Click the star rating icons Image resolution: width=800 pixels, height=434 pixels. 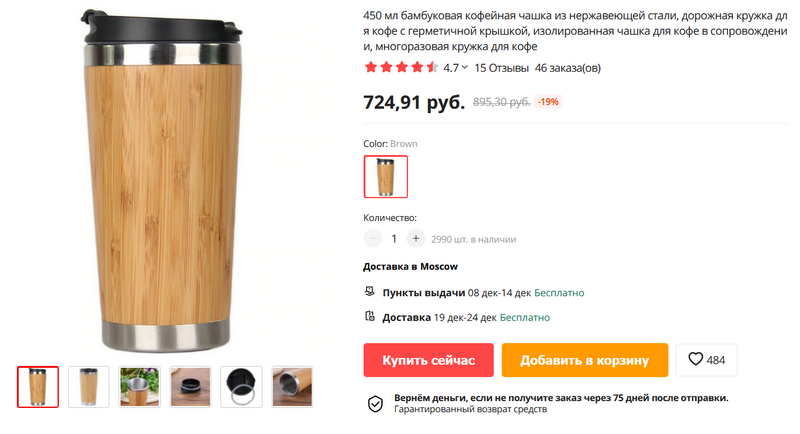[x=401, y=67]
